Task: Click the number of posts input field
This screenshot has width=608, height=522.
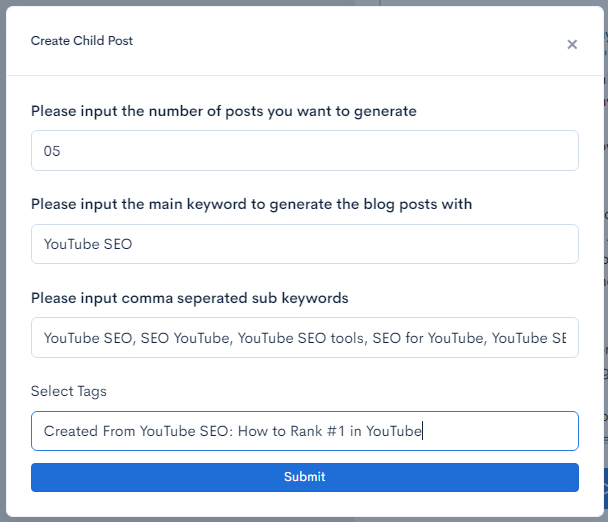Action: 305,150
